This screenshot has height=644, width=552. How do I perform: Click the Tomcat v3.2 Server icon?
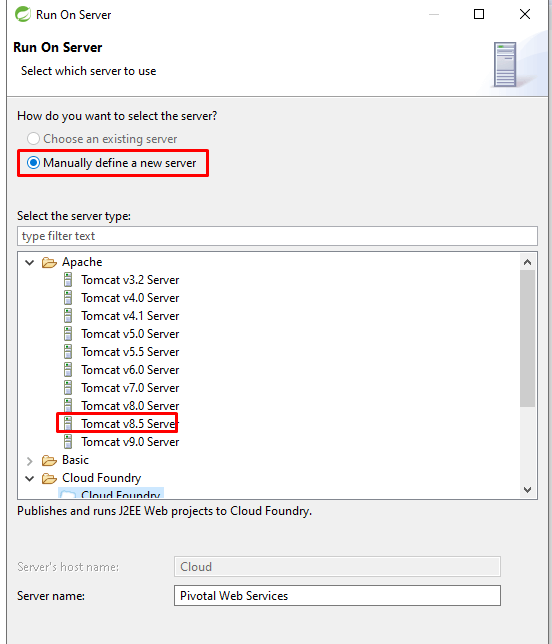pos(68,280)
